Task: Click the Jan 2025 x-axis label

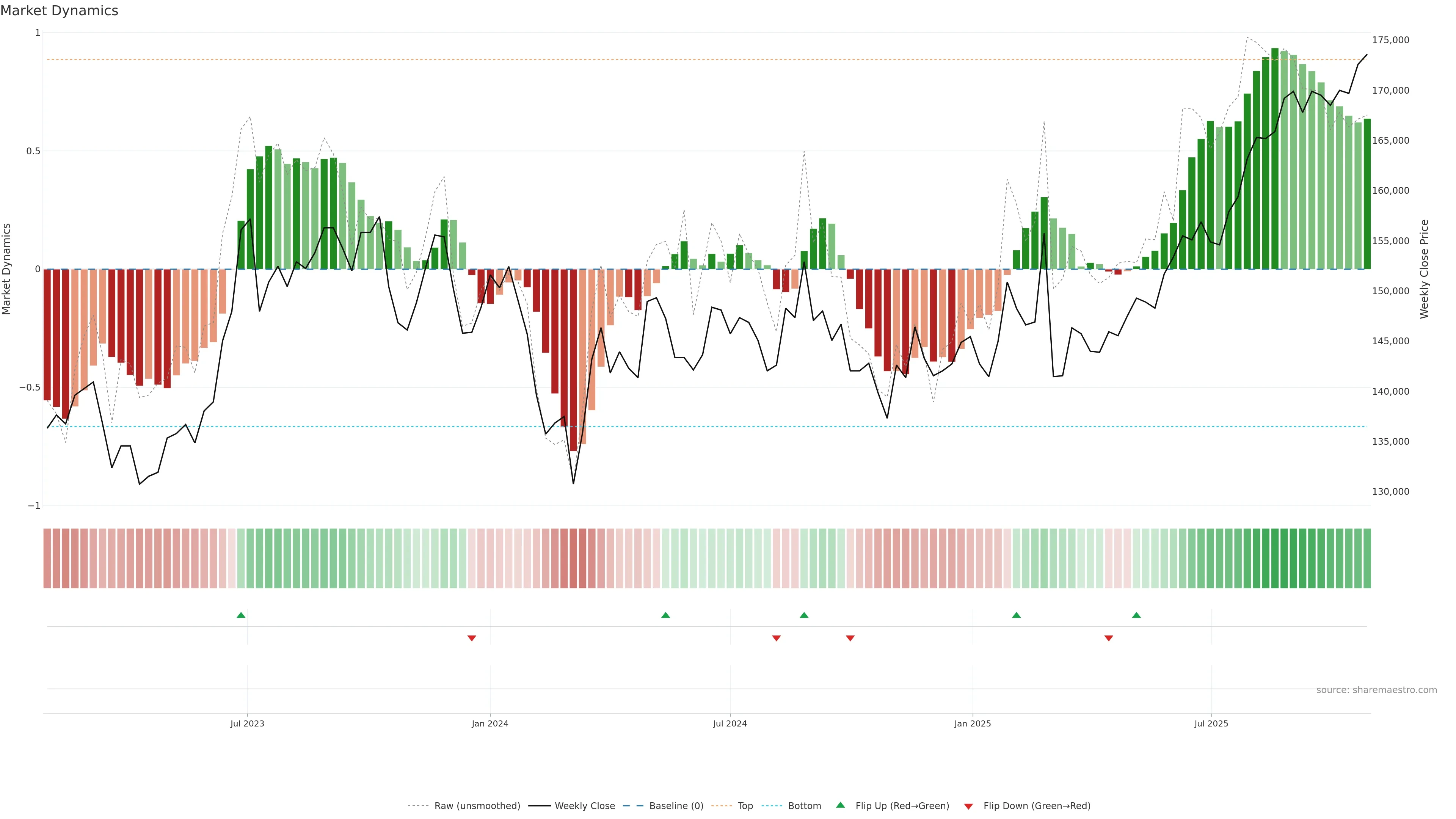Action: point(972,723)
